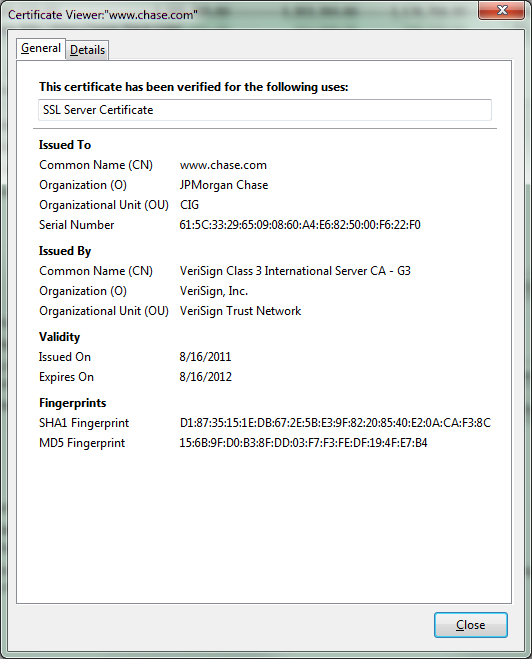Click the VeriSign, Inc. organization value

(213, 291)
